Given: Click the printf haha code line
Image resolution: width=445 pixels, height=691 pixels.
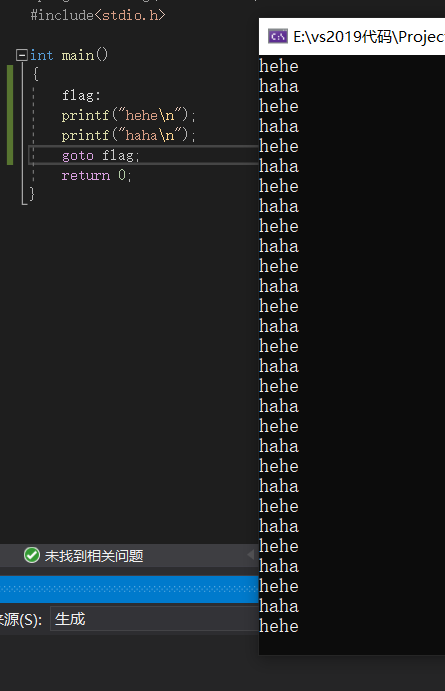Looking at the screenshot, I should point(128,135).
